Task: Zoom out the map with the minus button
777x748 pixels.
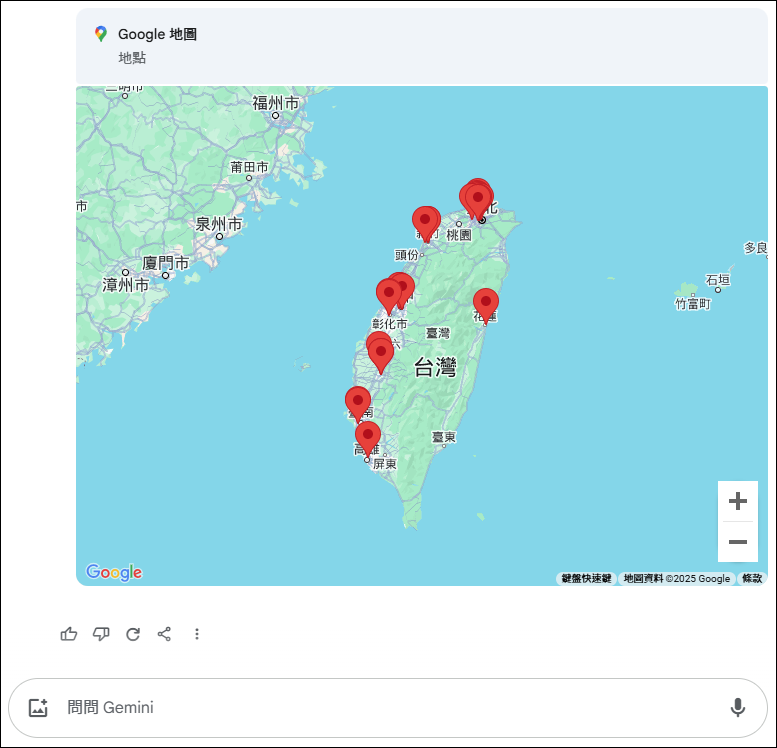Action: [738, 542]
